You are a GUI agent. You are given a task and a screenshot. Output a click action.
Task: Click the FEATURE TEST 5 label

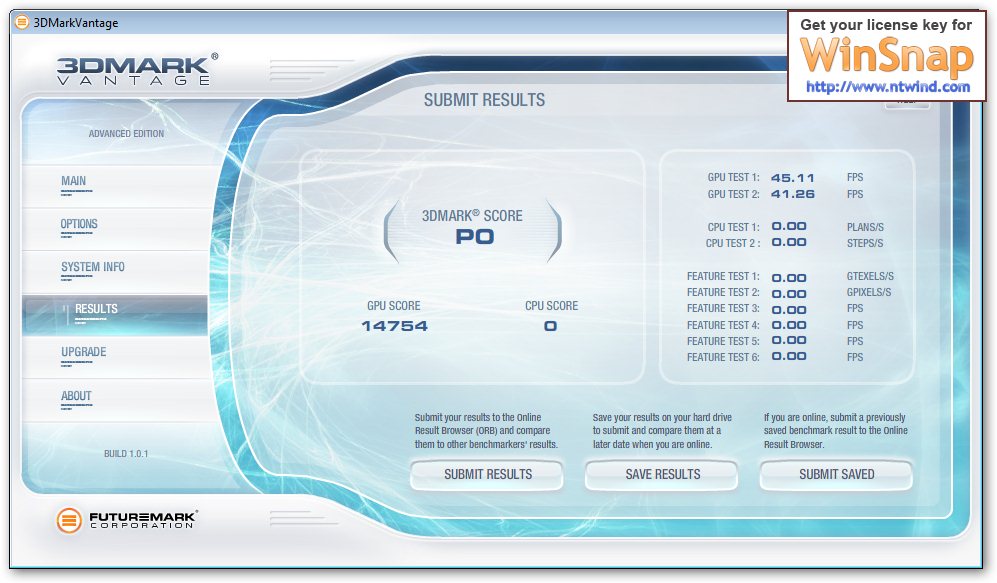point(723,341)
